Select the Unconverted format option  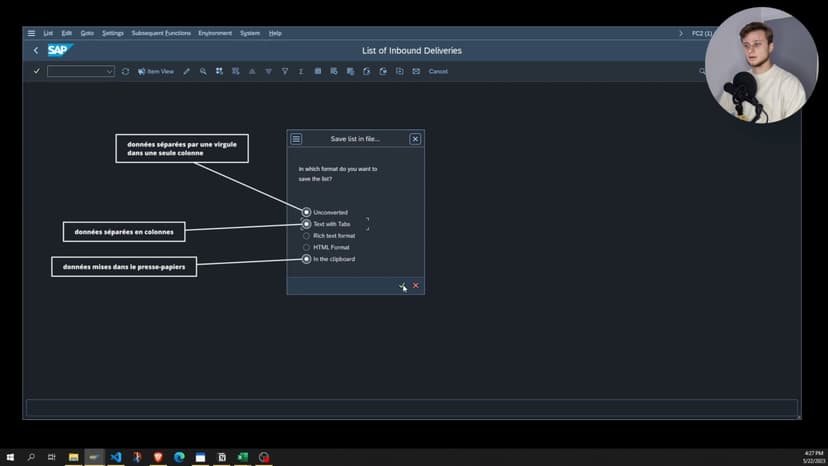point(306,212)
